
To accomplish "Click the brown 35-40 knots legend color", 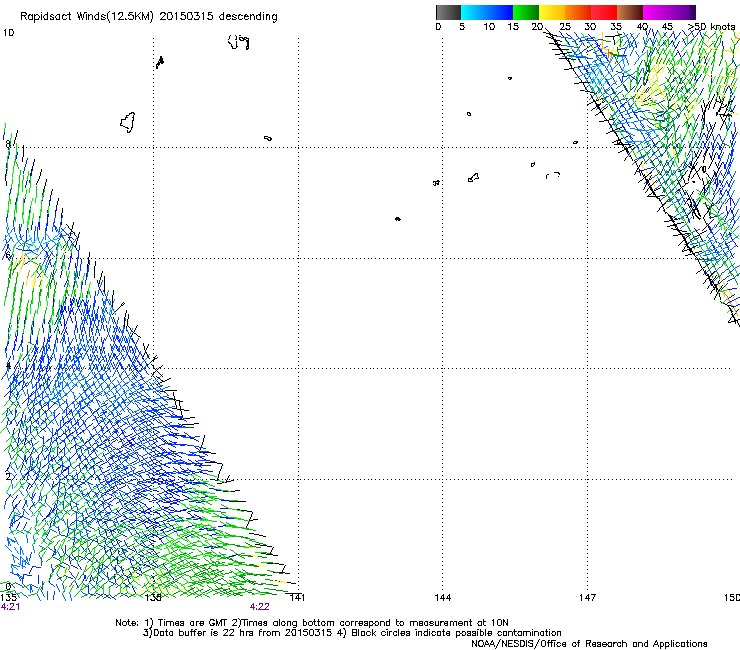I will [630, 12].
